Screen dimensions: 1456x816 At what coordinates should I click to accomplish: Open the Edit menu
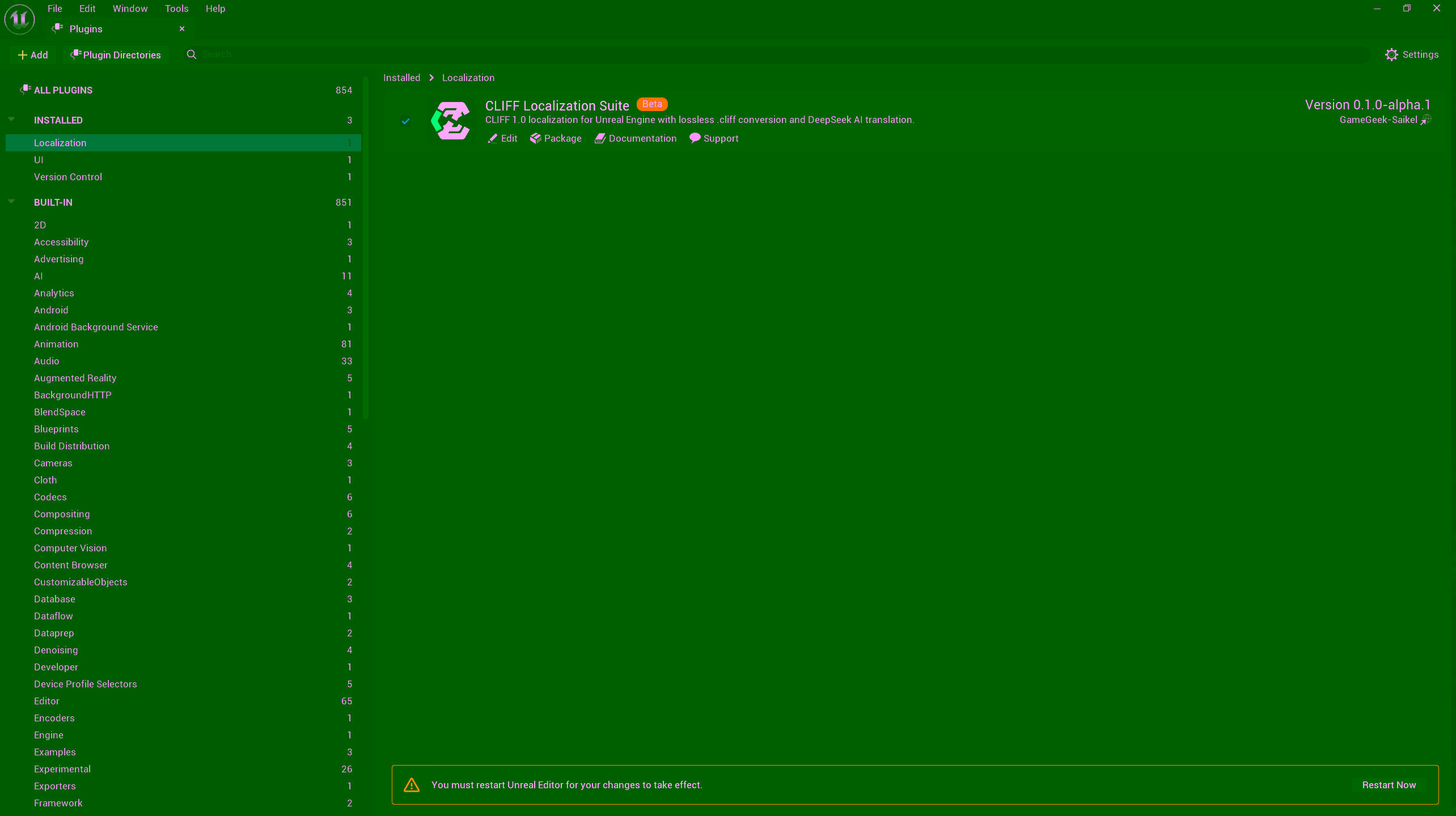pyautogui.click(x=87, y=8)
